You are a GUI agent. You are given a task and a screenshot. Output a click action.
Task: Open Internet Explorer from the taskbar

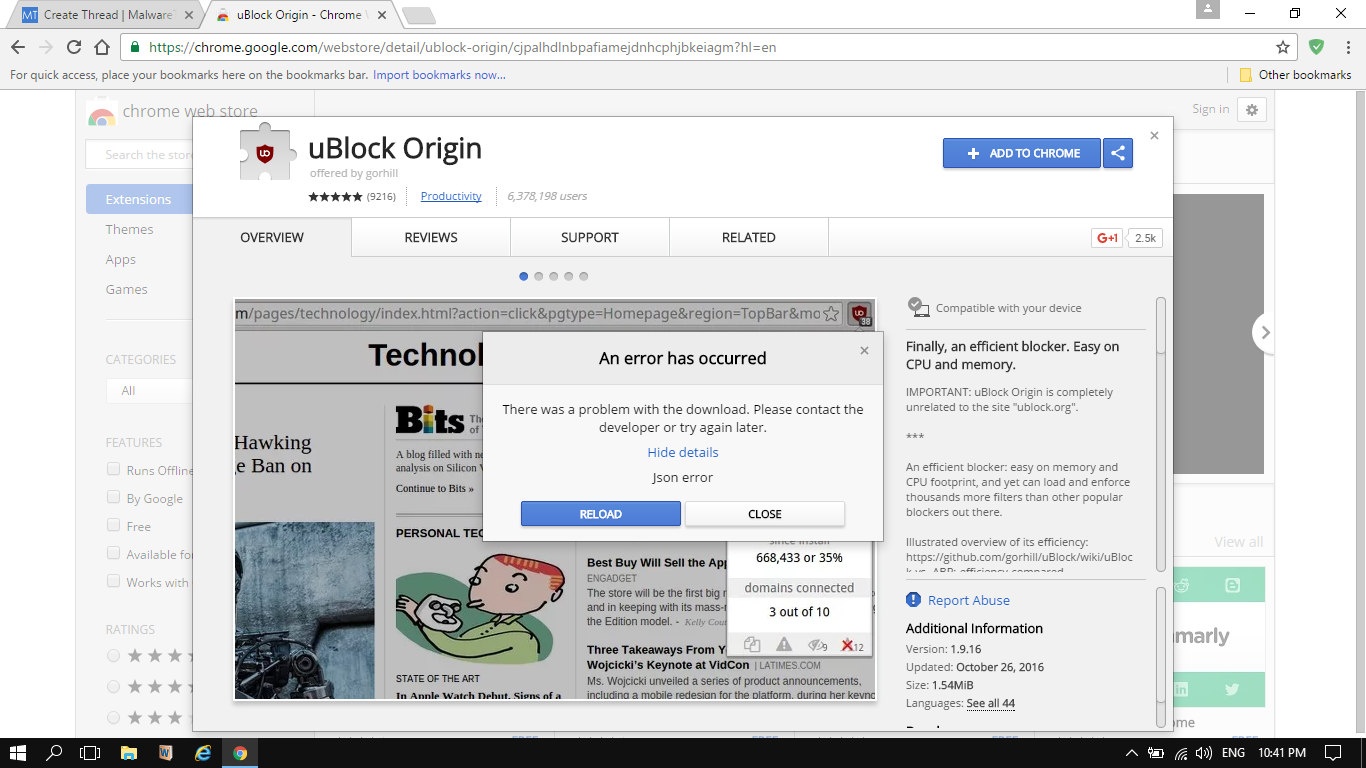[203, 753]
